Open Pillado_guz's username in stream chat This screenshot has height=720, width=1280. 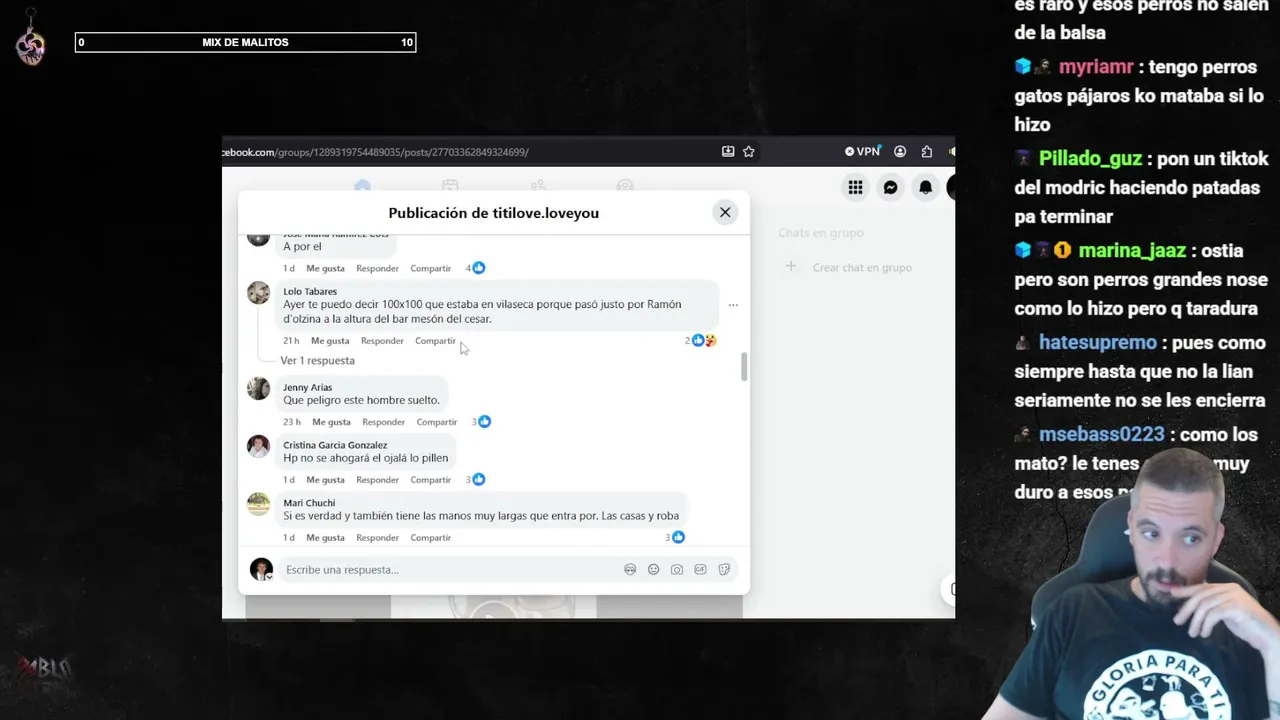pyautogui.click(x=1092, y=159)
